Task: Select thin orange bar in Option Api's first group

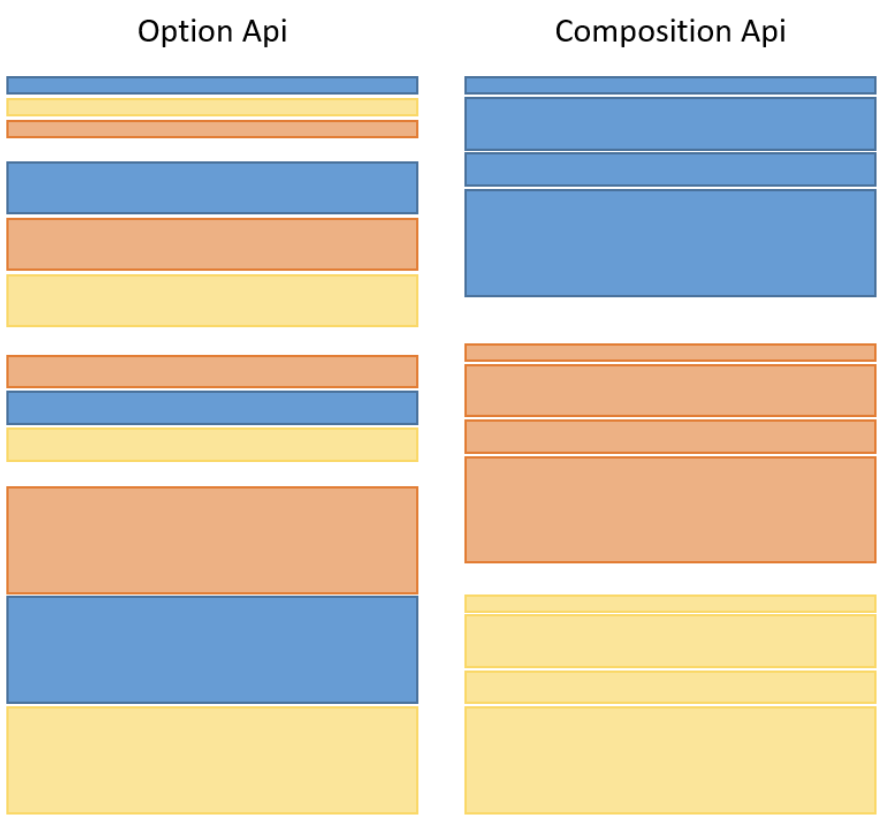Action: coord(212,129)
